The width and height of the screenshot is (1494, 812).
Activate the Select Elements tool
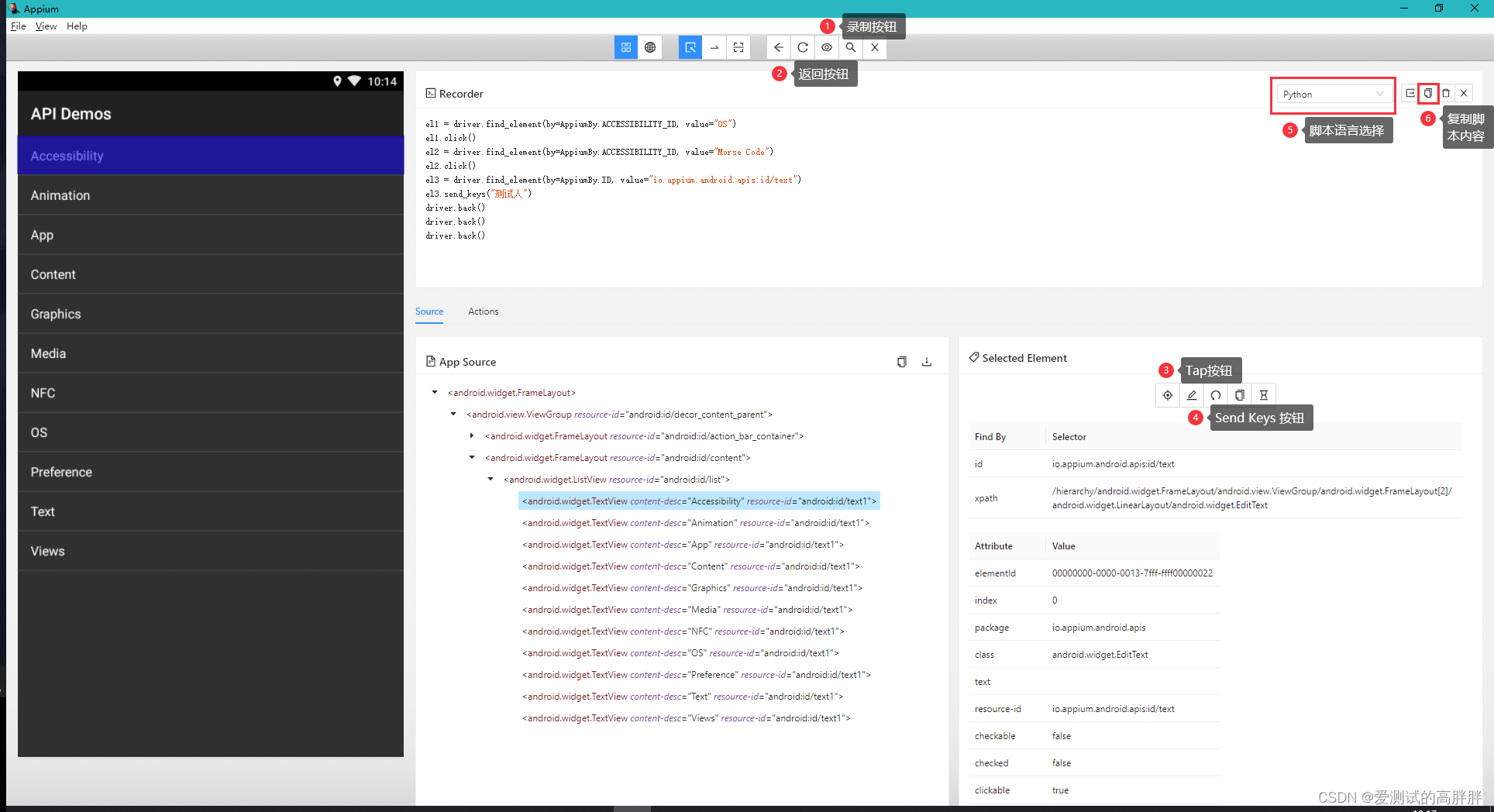[690, 47]
